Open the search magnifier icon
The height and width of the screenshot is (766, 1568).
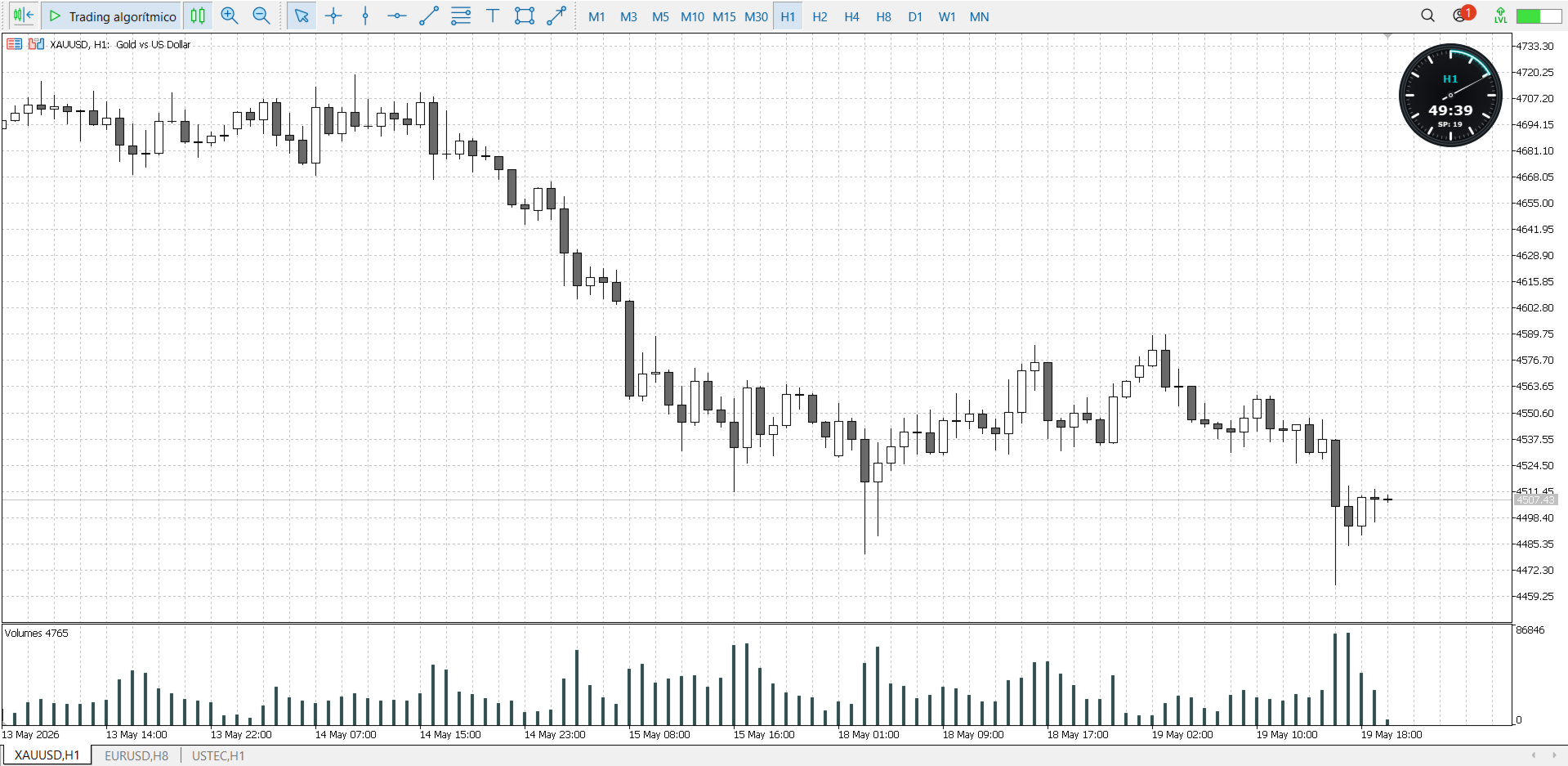[1427, 16]
